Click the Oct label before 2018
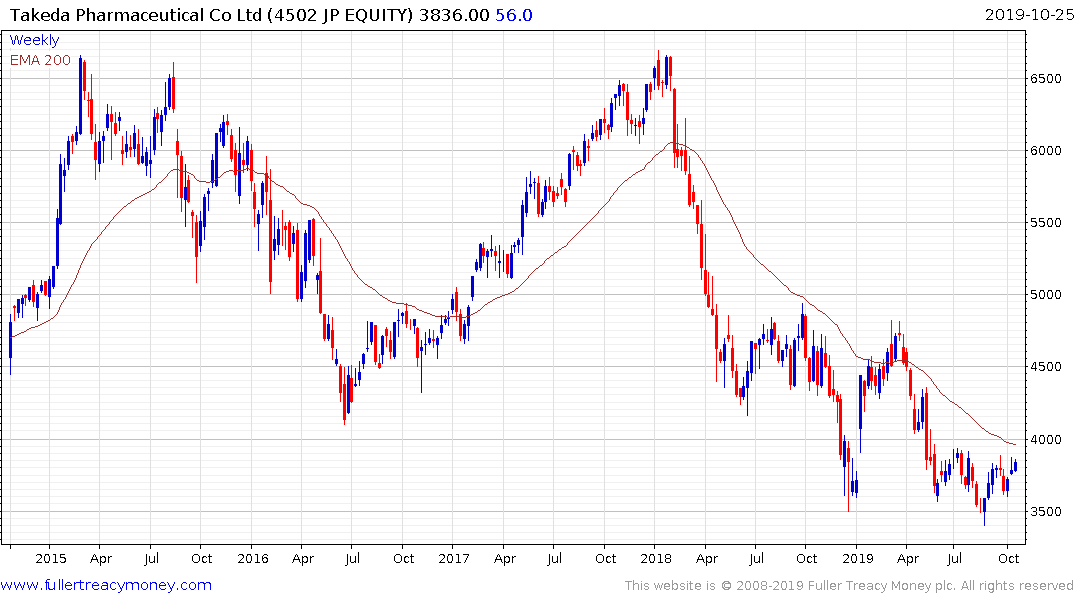 (605, 558)
